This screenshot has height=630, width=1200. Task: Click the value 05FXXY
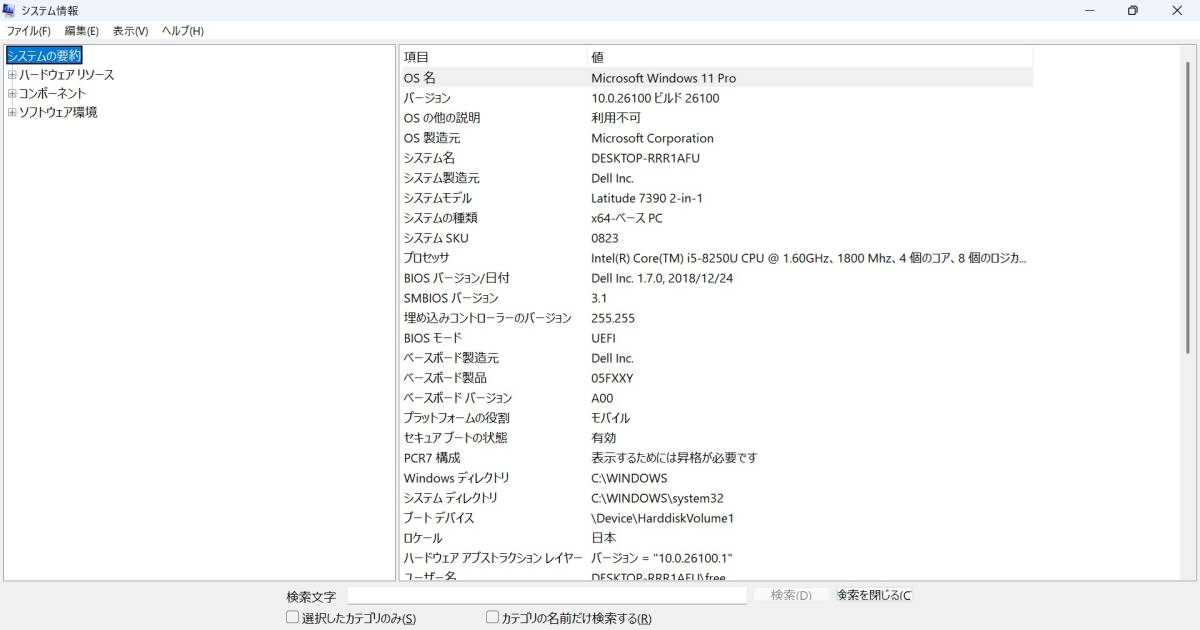click(612, 378)
